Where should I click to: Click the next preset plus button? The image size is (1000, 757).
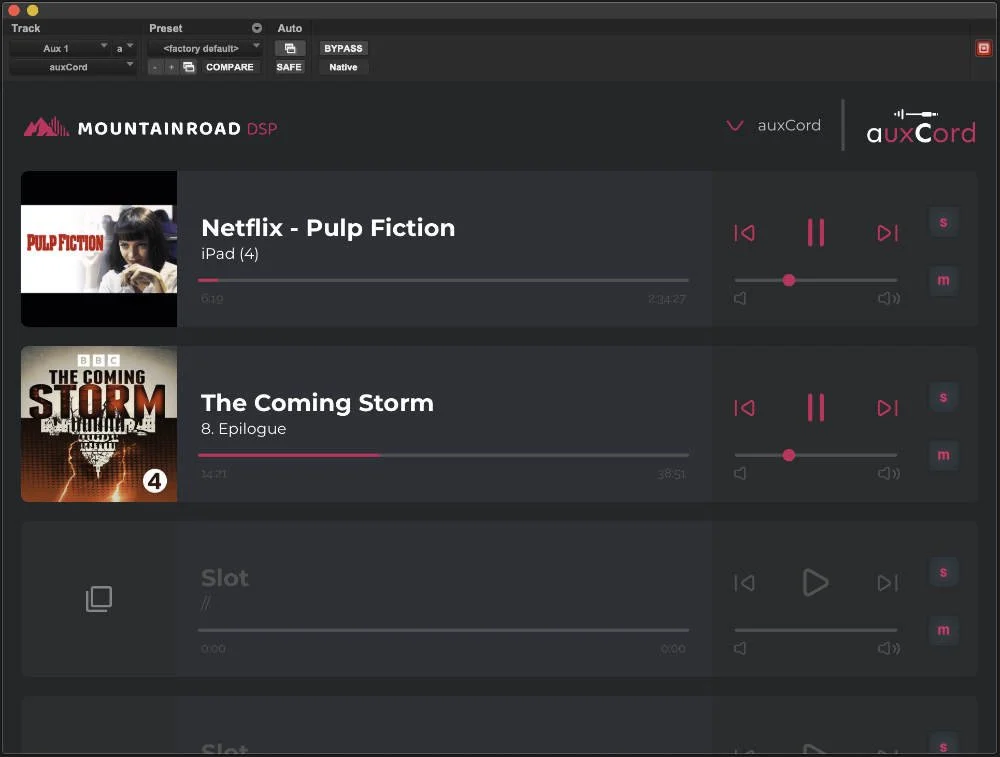[x=171, y=67]
